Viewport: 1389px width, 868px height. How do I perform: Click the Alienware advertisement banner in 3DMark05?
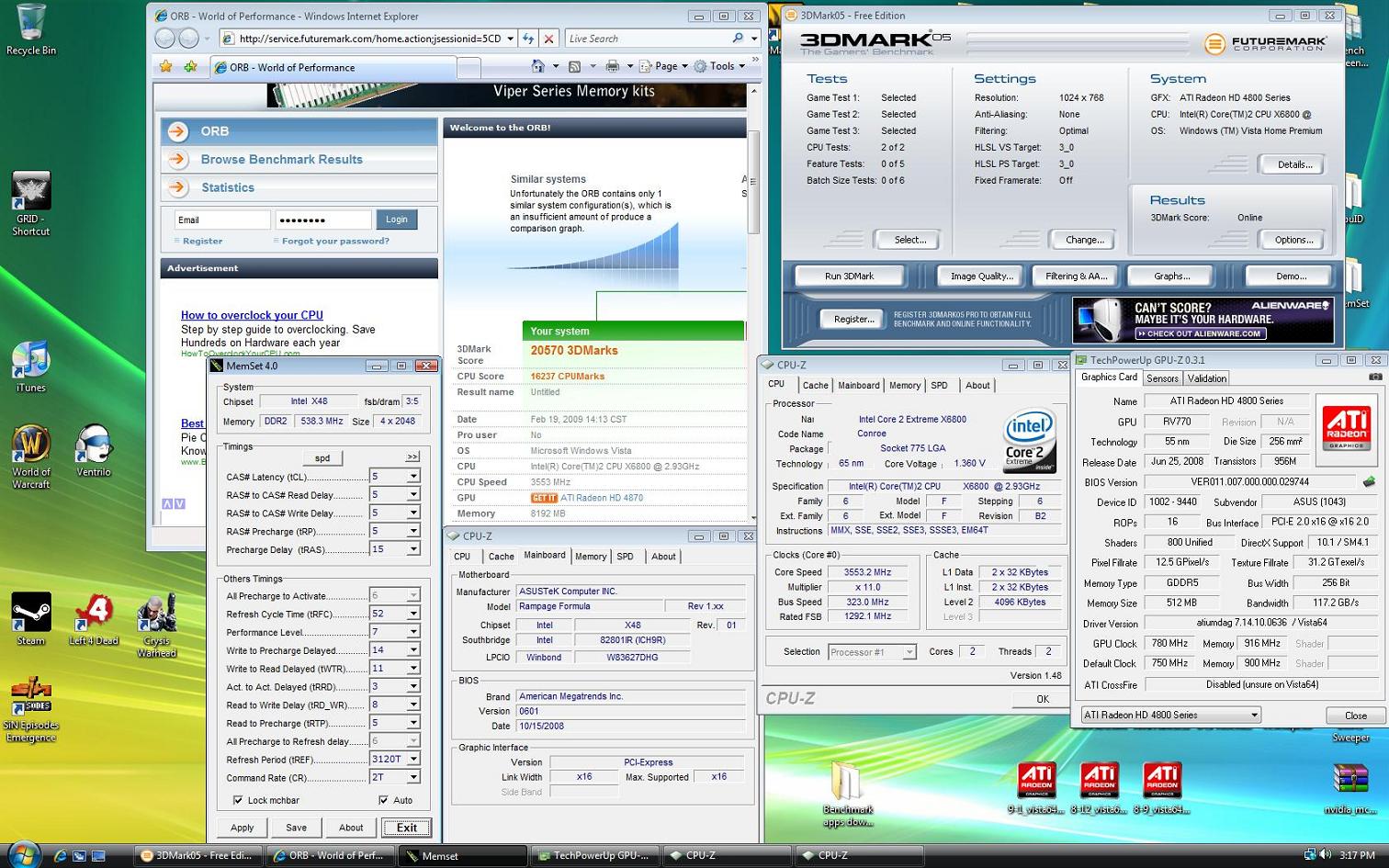(x=1203, y=320)
